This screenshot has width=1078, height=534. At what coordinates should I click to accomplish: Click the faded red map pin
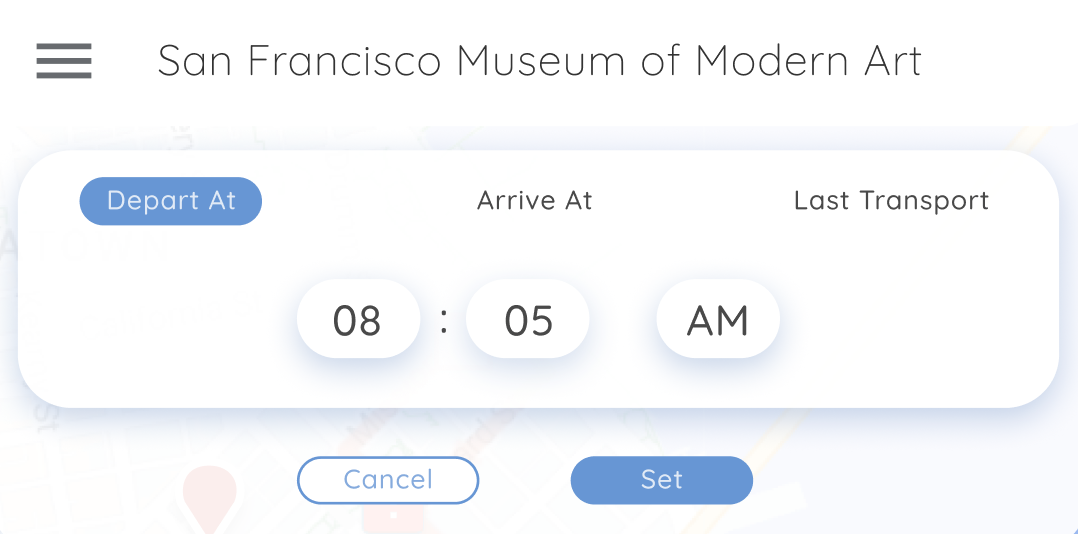coord(209,493)
